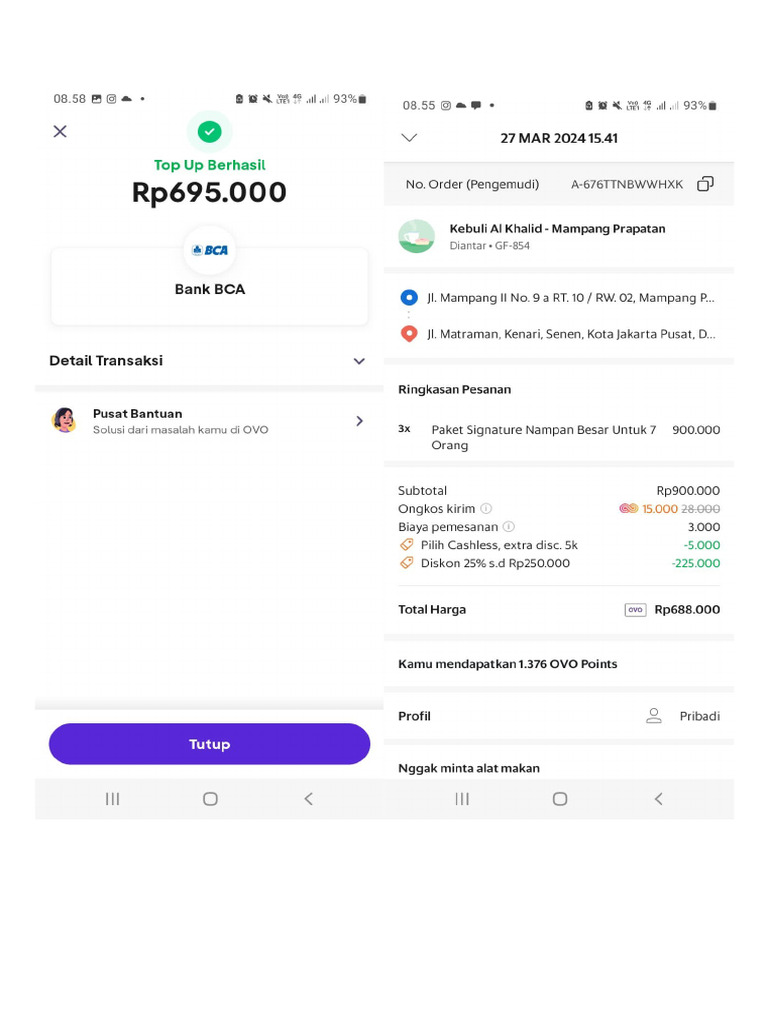Tap the red destination pin icon

(x=409, y=334)
